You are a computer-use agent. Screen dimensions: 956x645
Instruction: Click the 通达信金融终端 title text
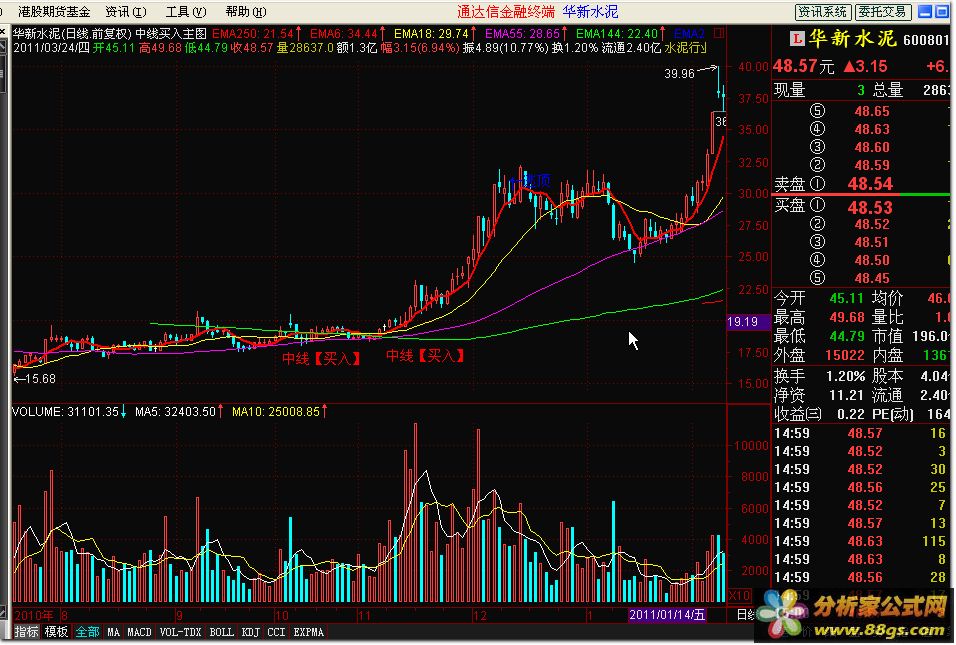(506, 12)
